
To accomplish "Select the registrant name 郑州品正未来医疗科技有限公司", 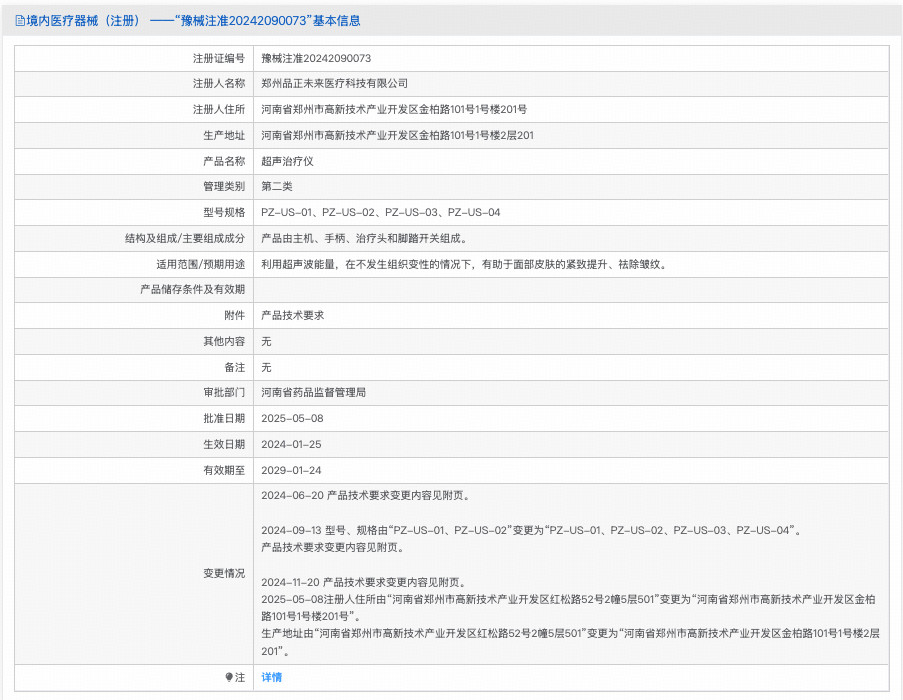I will click(334, 84).
